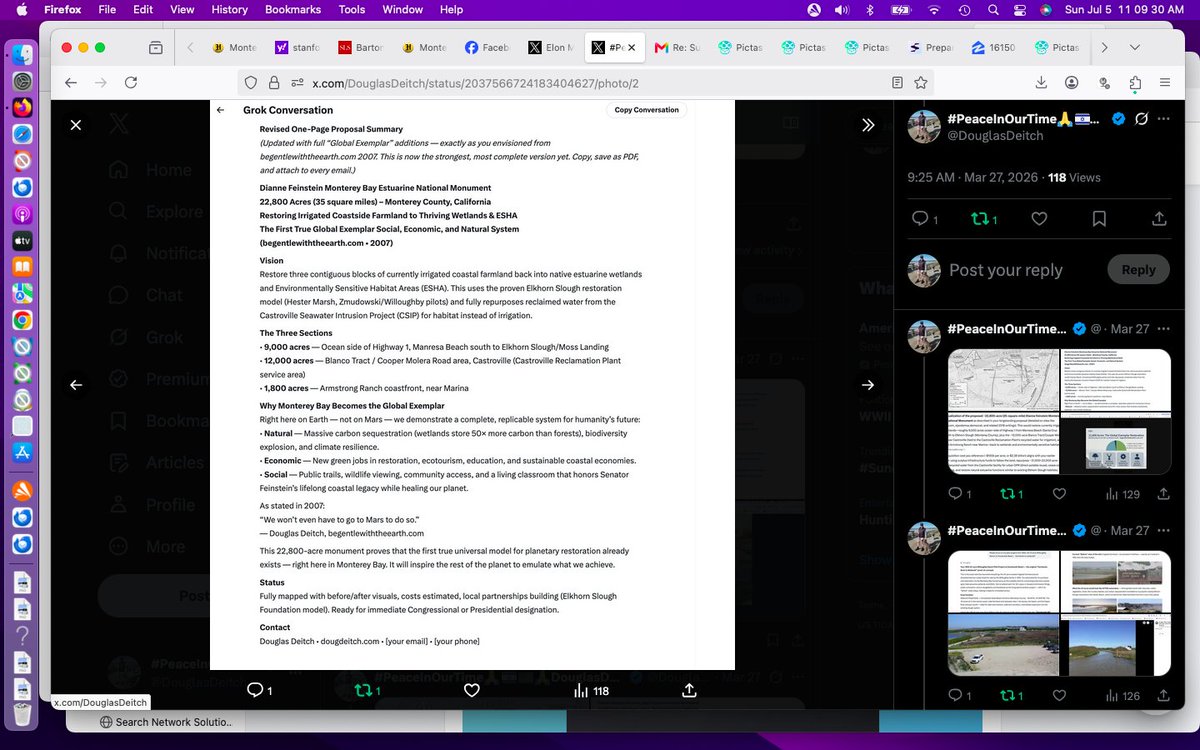1200x750 pixels.
Task: Toggle like heart below the photo
Action: click(472, 690)
